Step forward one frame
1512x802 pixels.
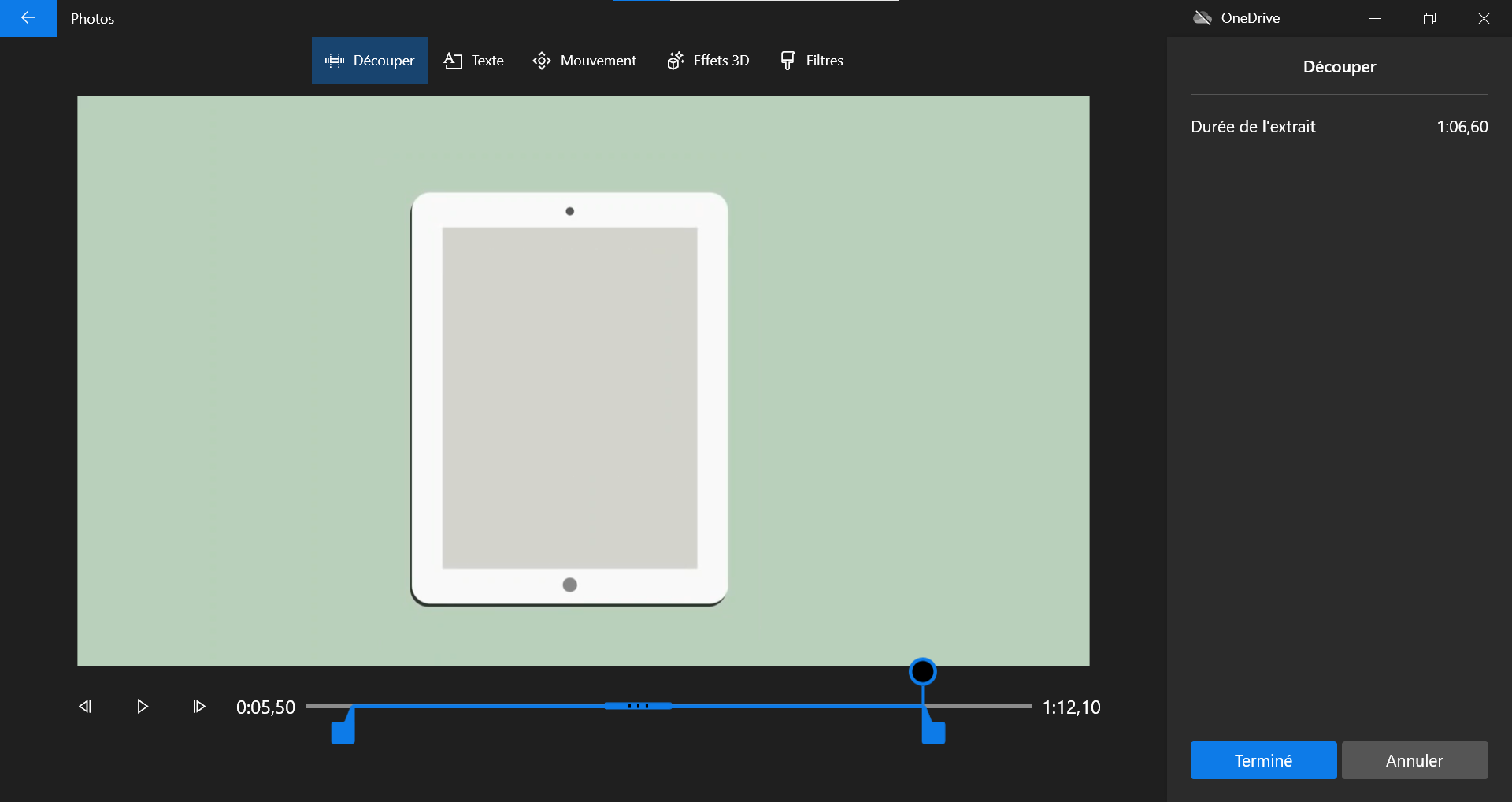coord(198,707)
